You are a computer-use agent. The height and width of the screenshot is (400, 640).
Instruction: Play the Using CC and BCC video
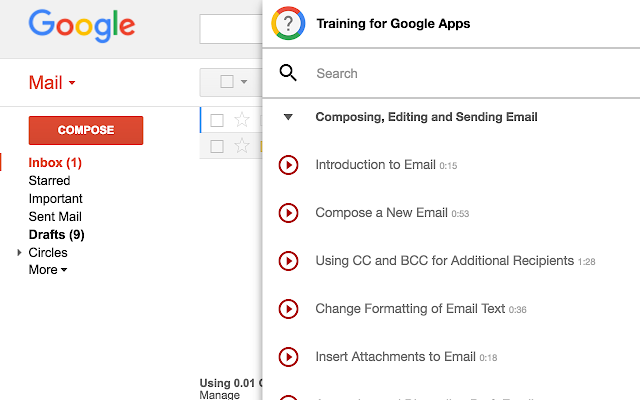point(288,261)
